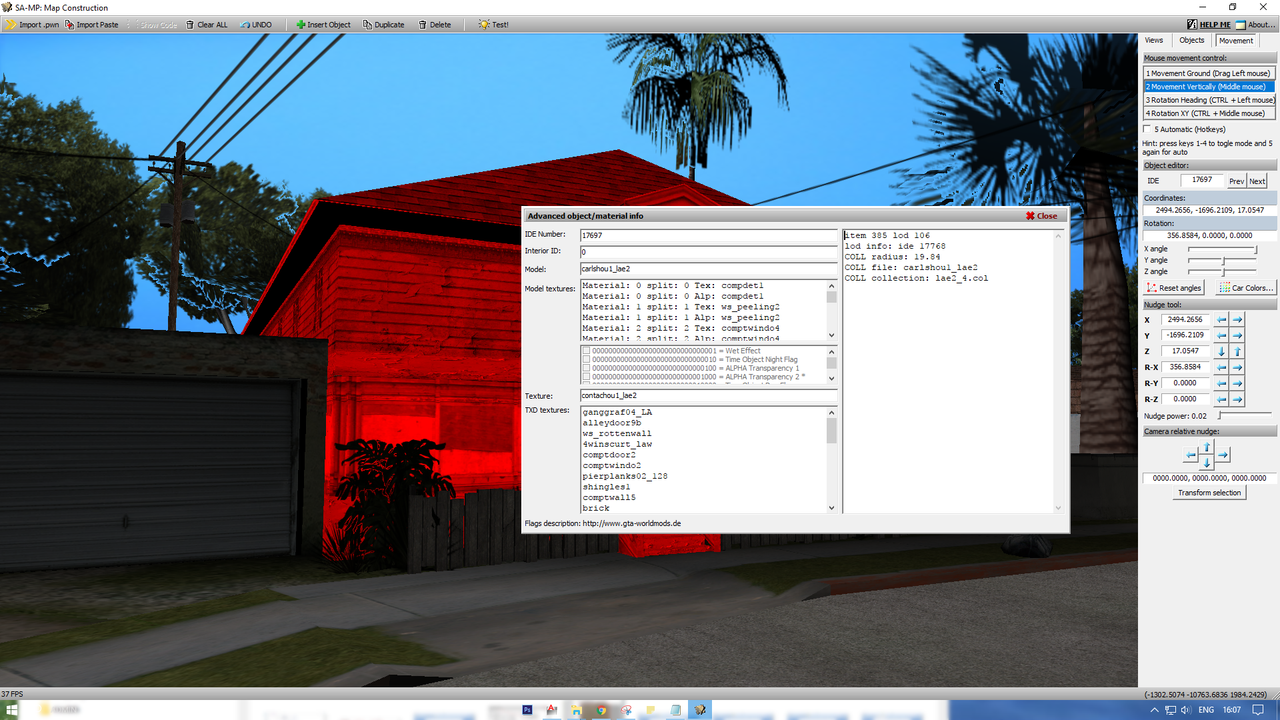
Task: Click the Test! toolbar button
Action: 493,24
